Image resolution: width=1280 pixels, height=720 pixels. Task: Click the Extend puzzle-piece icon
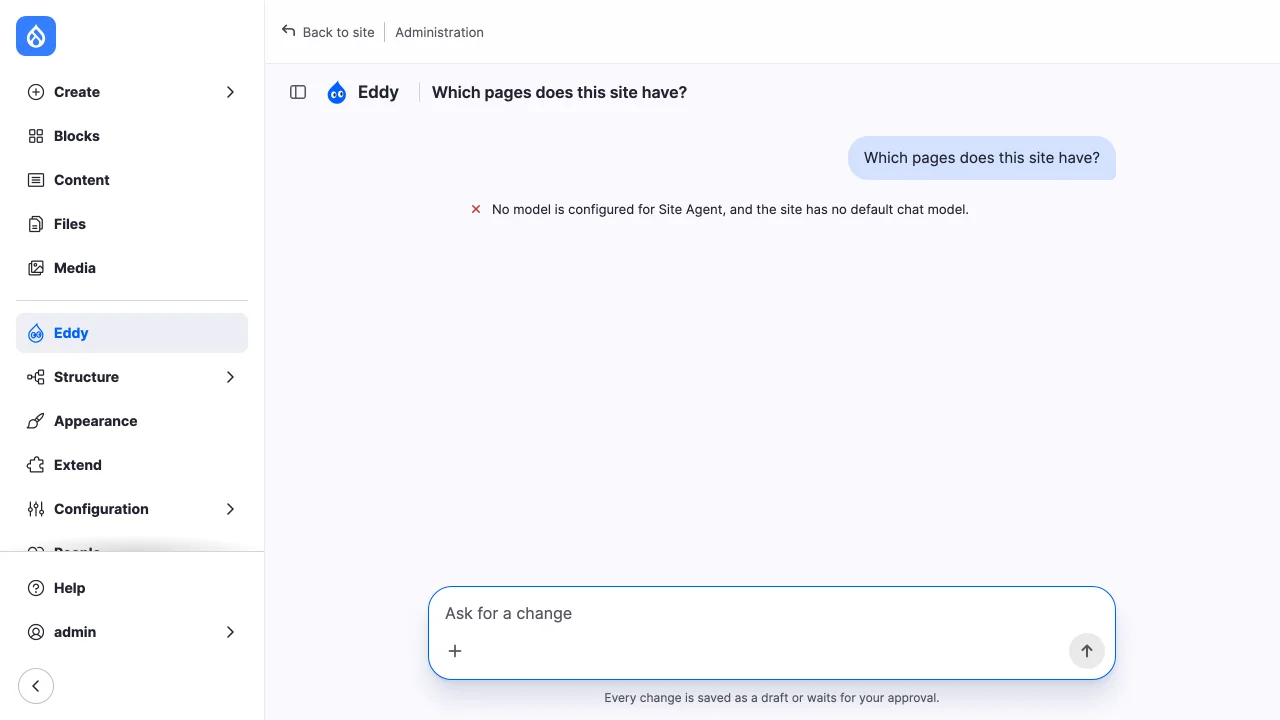[x=36, y=465]
